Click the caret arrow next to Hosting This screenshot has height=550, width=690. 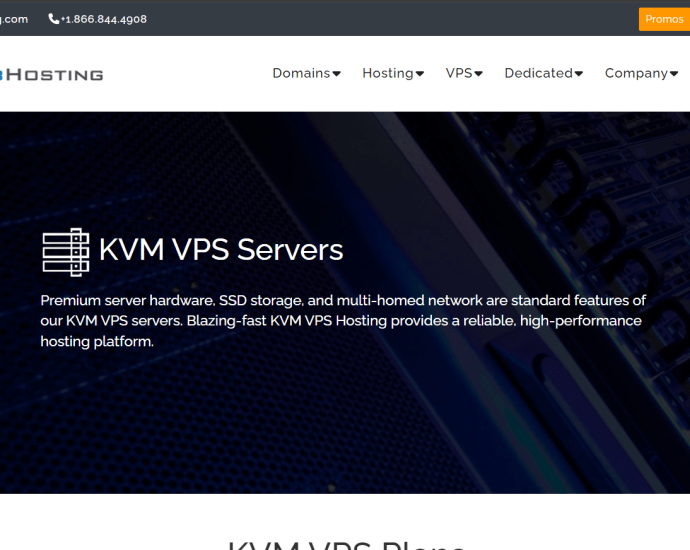point(420,74)
